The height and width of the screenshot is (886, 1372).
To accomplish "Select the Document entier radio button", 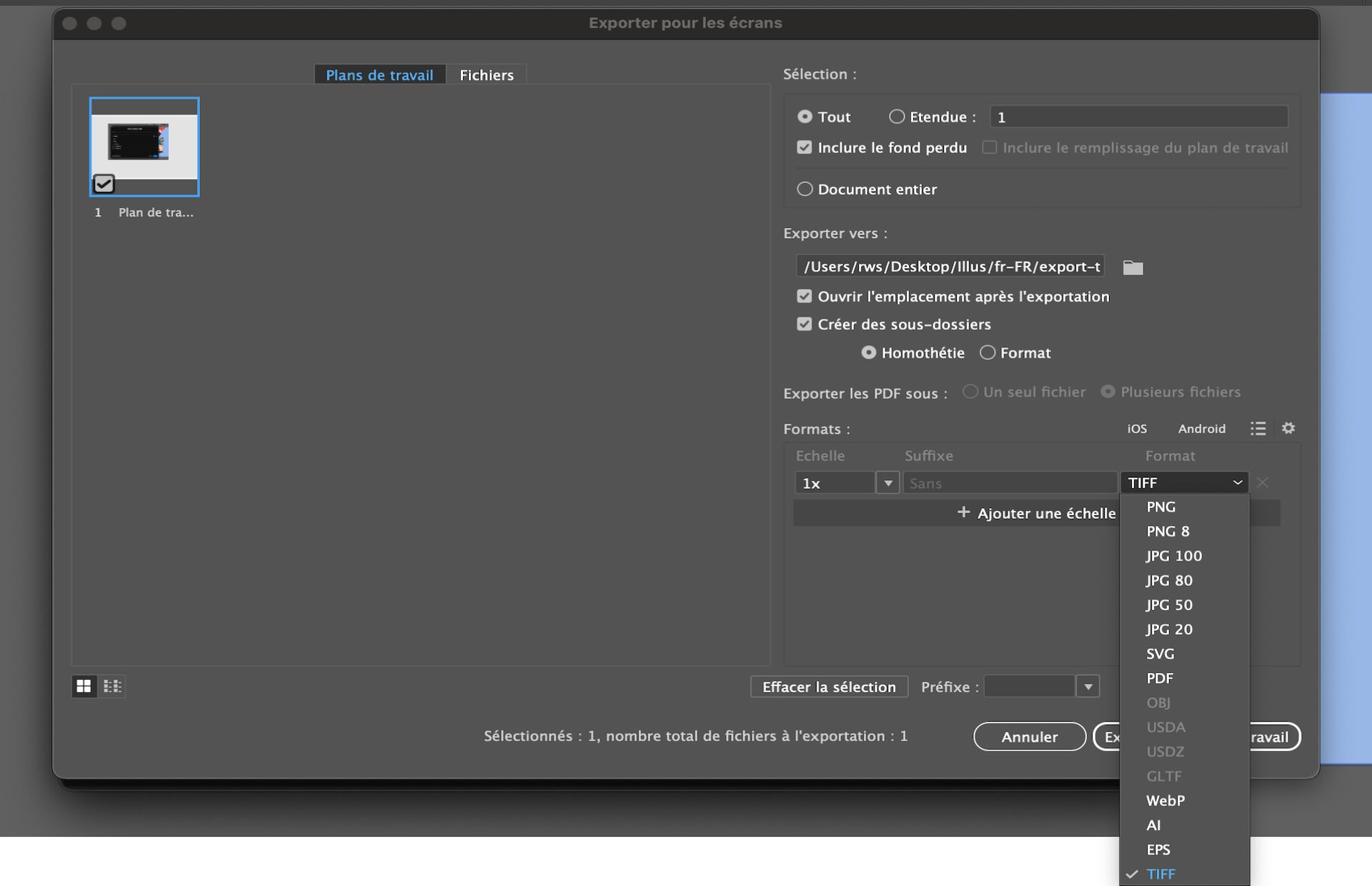I will [x=805, y=189].
